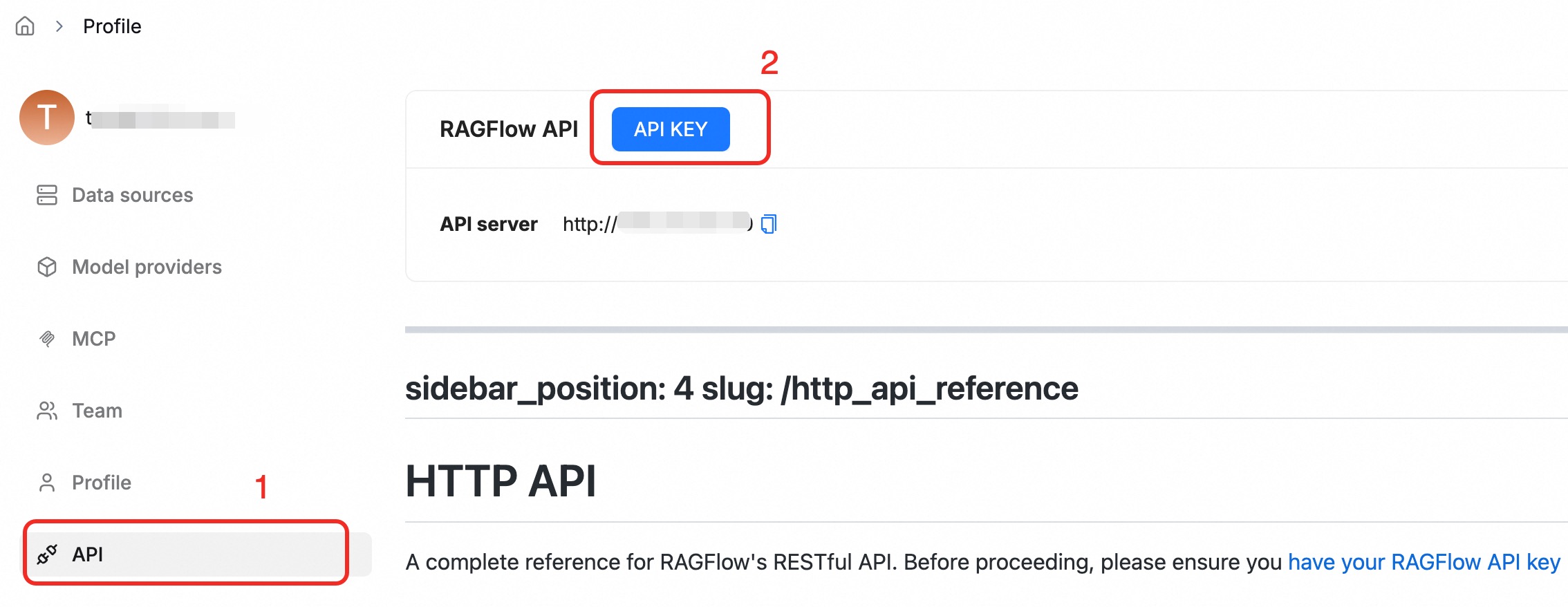Click the orange T user avatar

[47, 118]
